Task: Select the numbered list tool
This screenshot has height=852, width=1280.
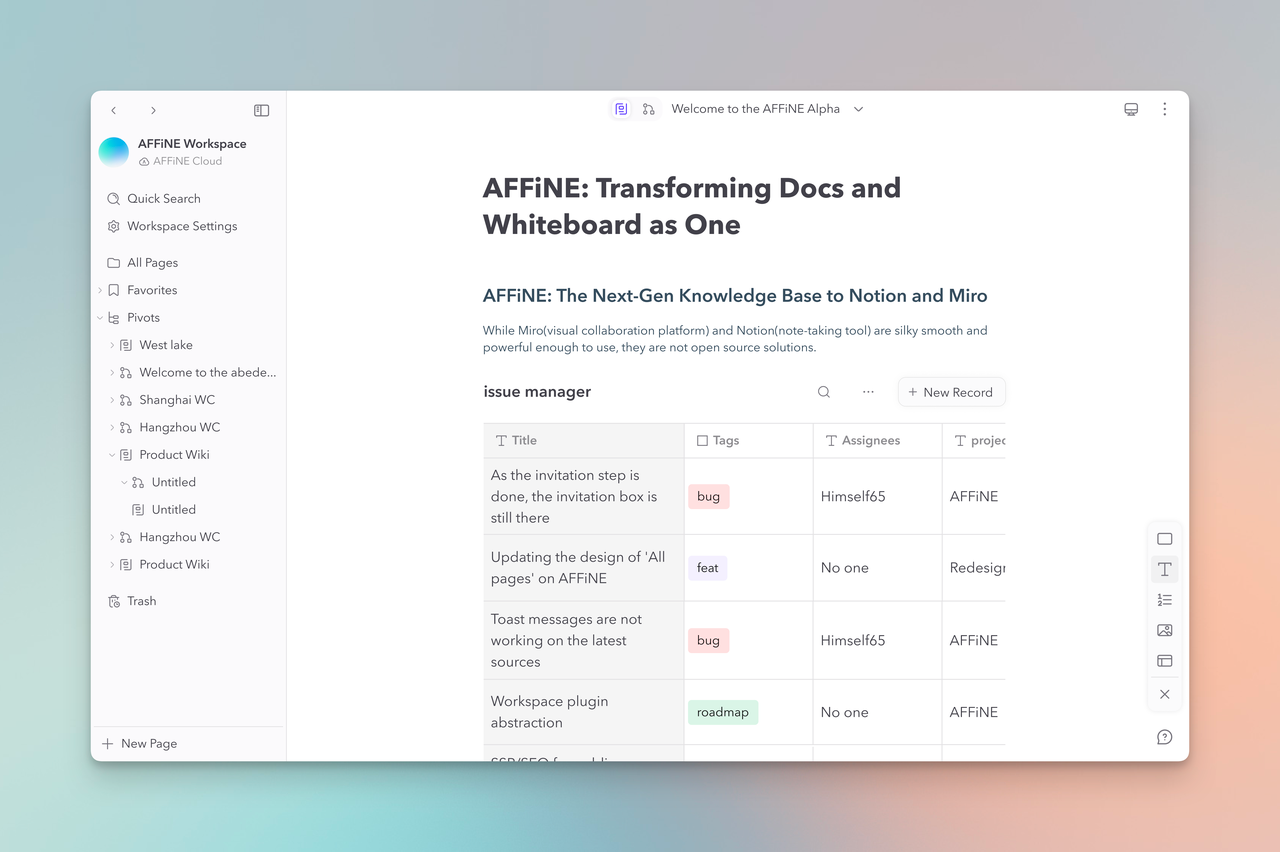Action: 1164,600
